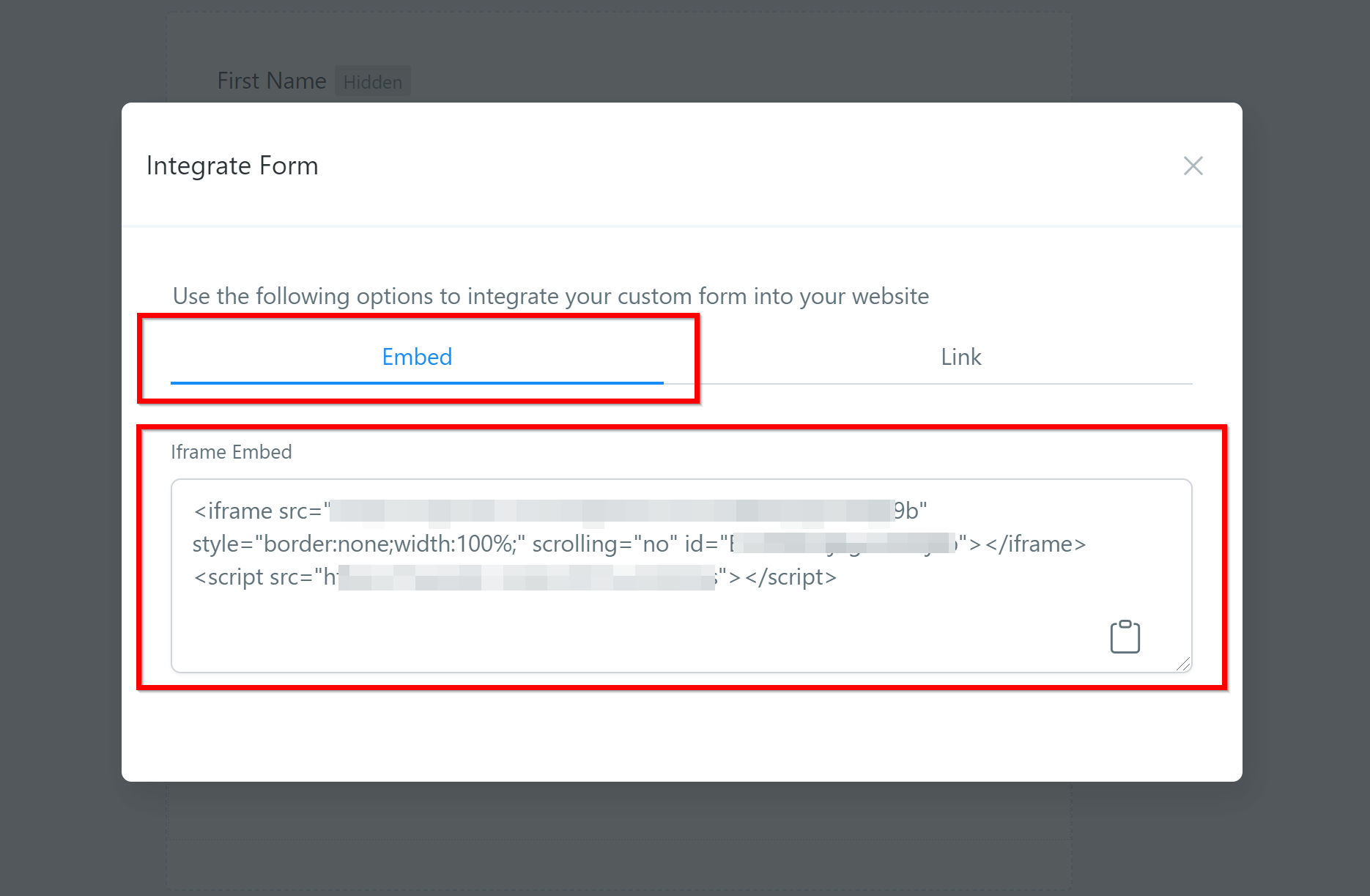Click the Iframe Embed label
Viewport: 1370px width, 896px height.
pos(231,452)
